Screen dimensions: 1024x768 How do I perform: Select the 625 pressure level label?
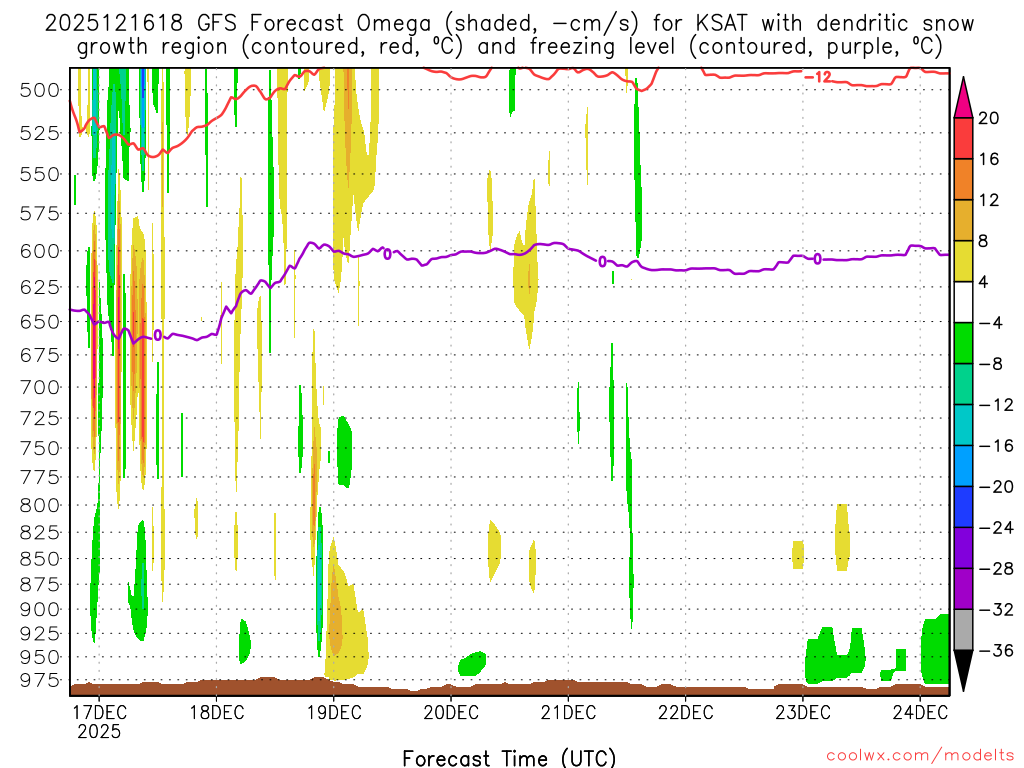pyautogui.click(x=40, y=287)
